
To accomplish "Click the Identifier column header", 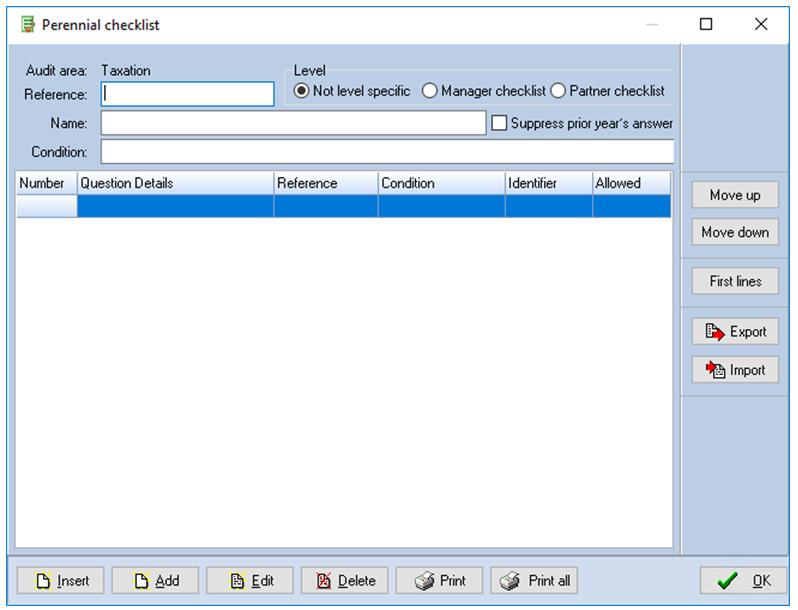I will pyautogui.click(x=549, y=183).
